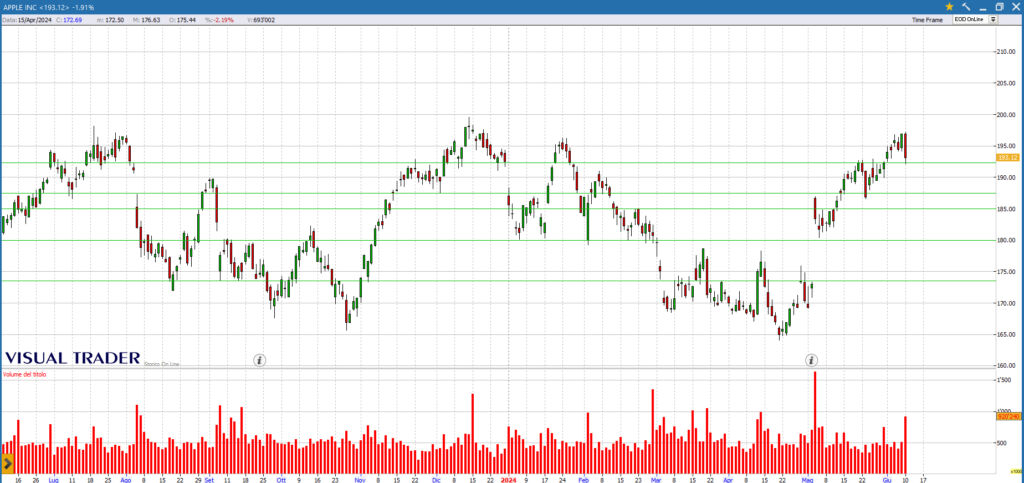Click the Time Frame label
The width and height of the screenshot is (1024, 483).
[927, 20]
